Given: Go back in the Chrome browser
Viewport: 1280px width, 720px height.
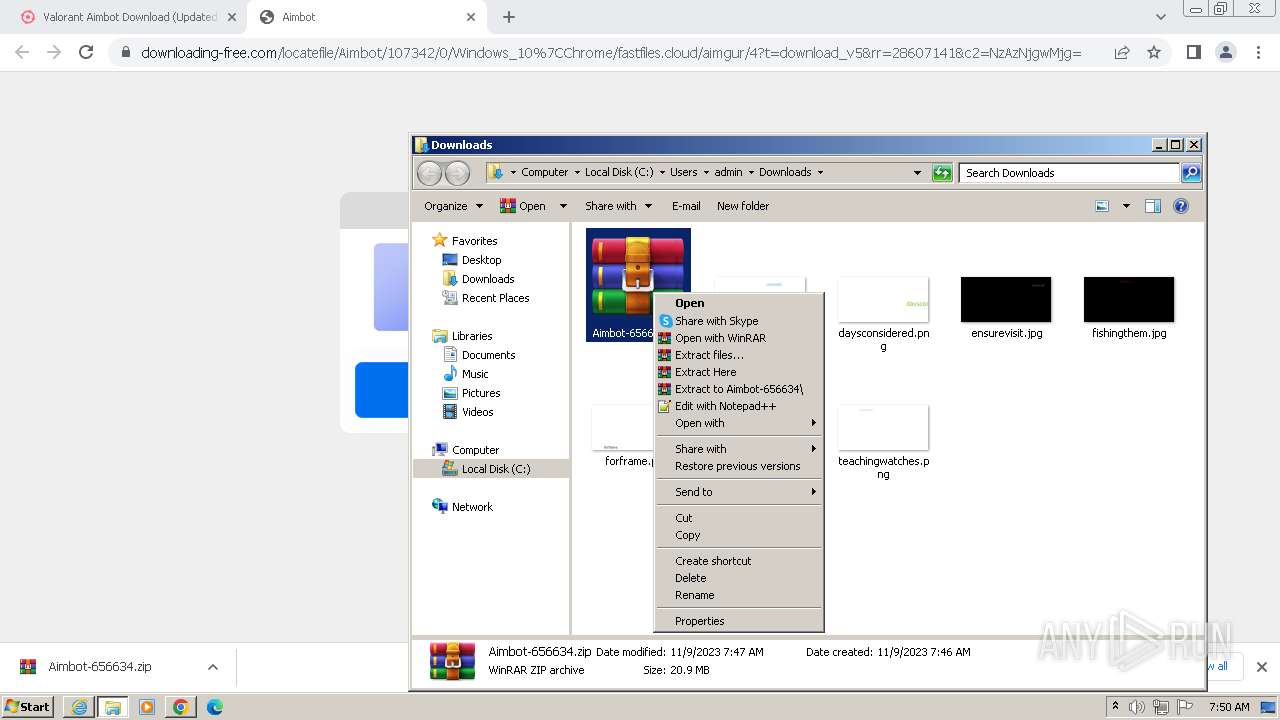Looking at the screenshot, I should tap(22, 52).
